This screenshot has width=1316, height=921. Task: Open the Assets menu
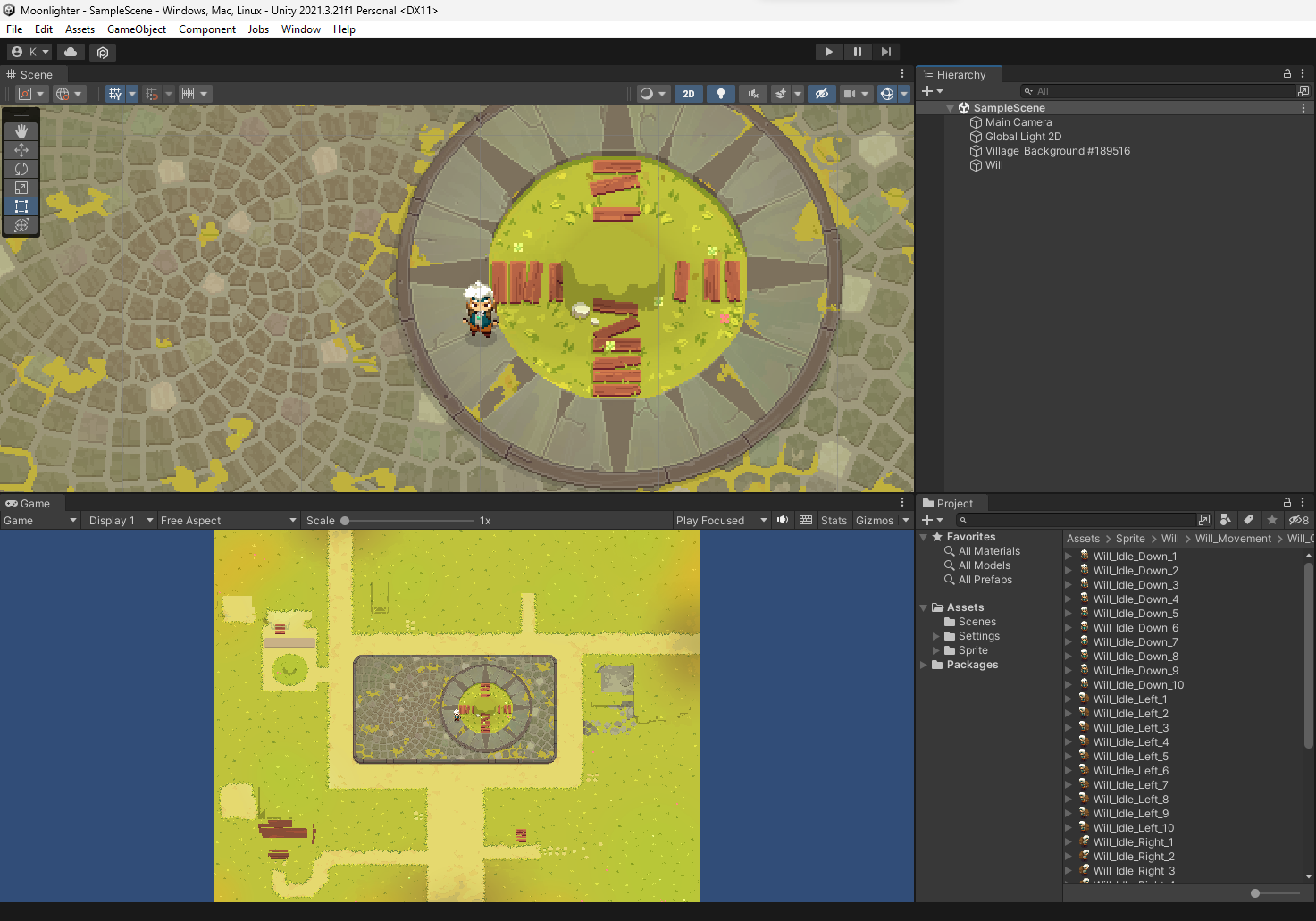(80, 29)
